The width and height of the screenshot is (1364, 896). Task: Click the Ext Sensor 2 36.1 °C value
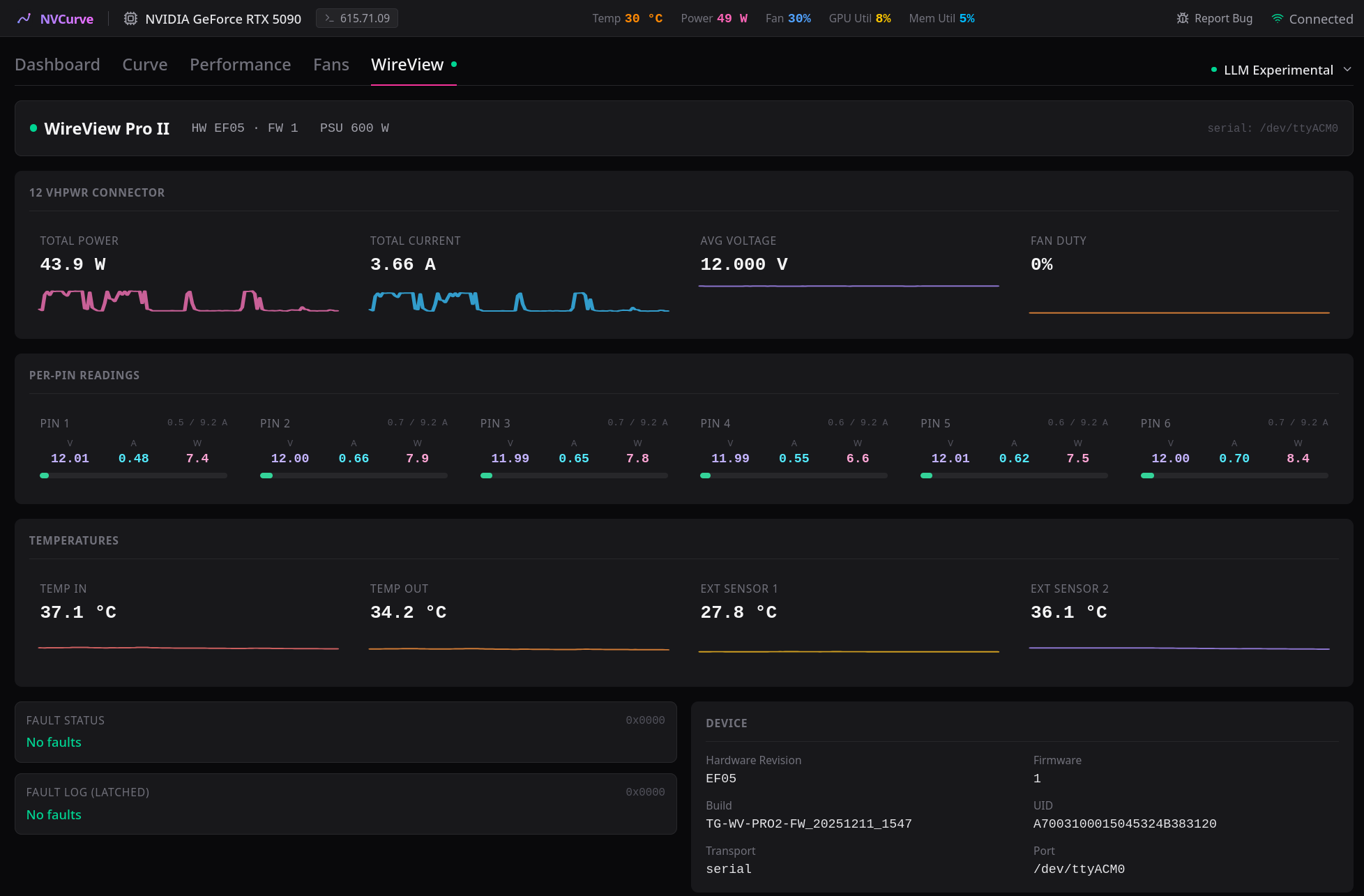point(1069,612)
